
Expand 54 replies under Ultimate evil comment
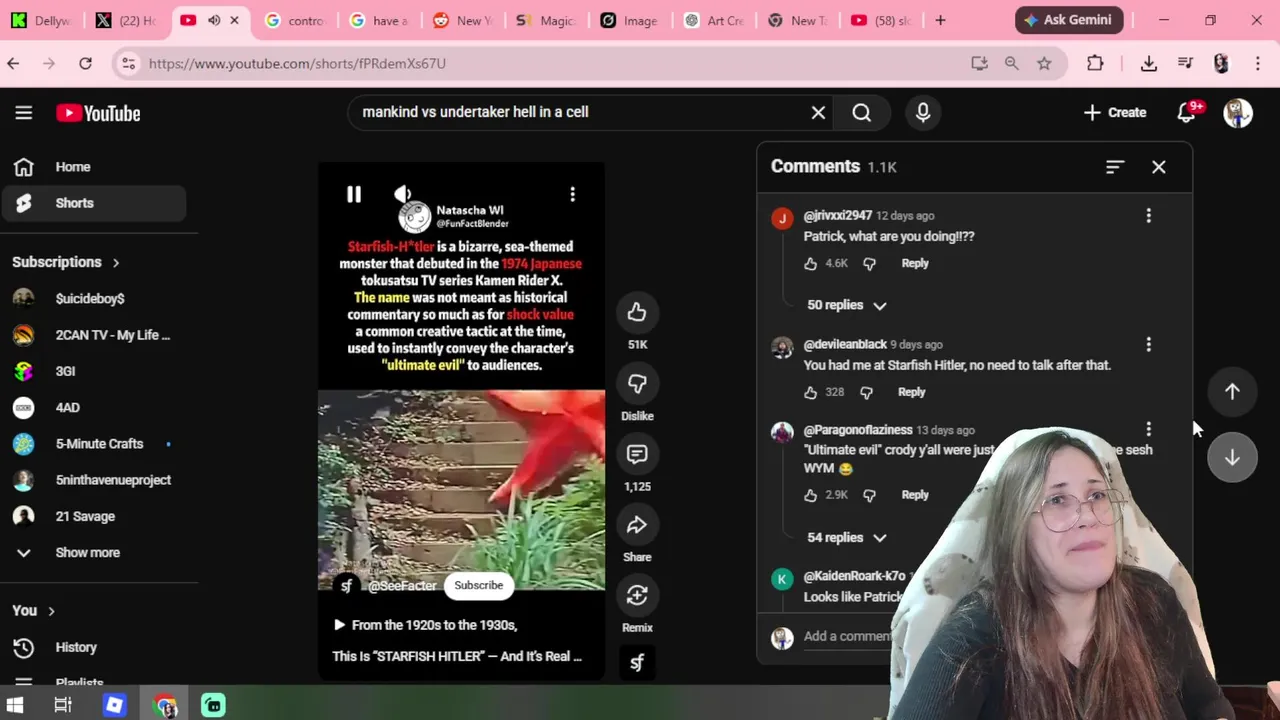point(847,538)
